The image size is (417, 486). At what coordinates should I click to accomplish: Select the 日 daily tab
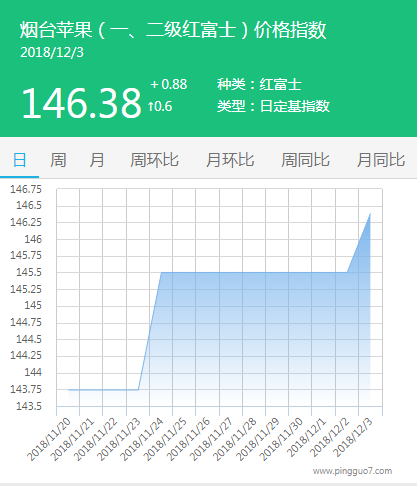[x=19, y=160]
